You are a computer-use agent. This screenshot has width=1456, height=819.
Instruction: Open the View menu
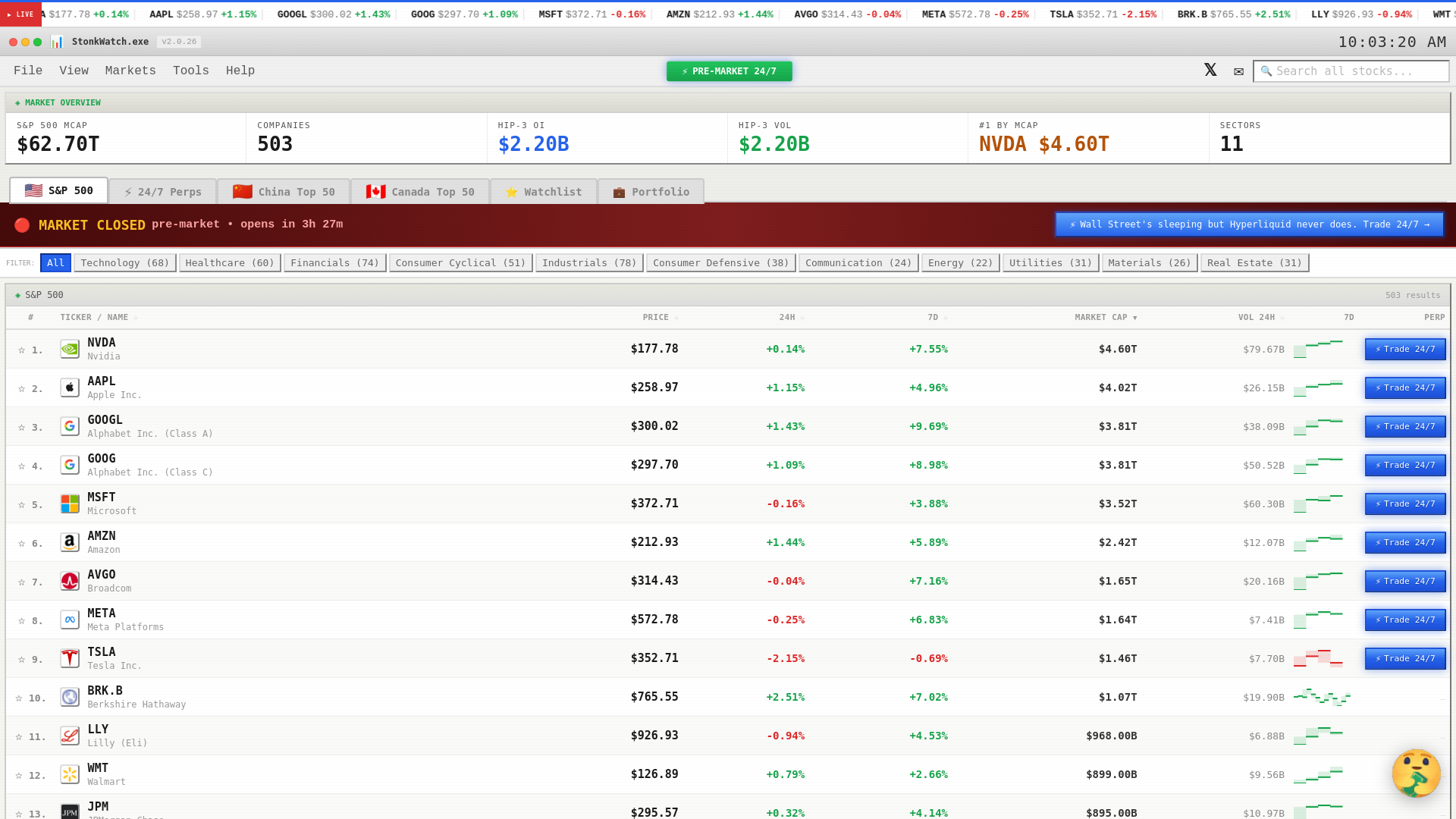click(x=74, y=71)
